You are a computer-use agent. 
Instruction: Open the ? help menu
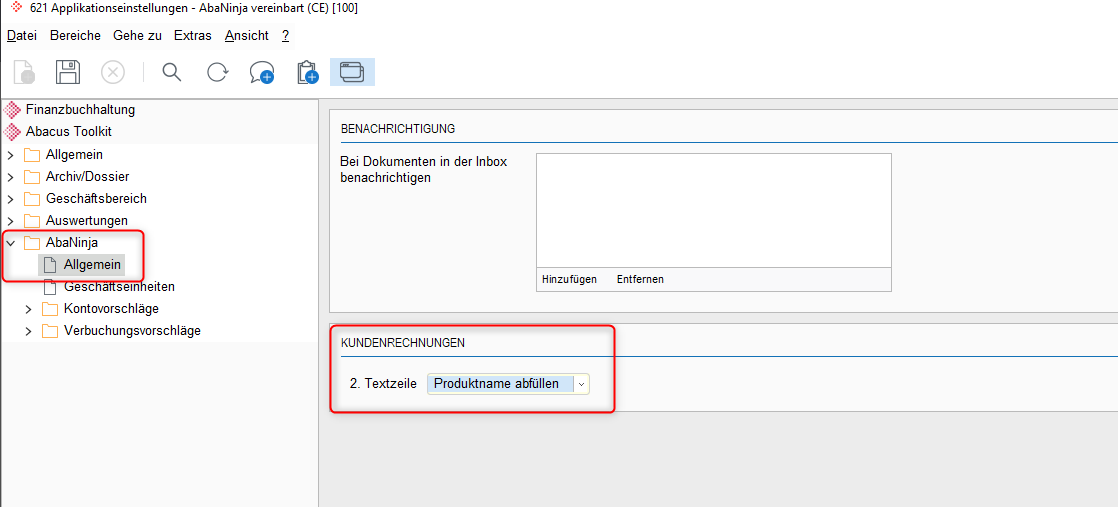[285, 36]
